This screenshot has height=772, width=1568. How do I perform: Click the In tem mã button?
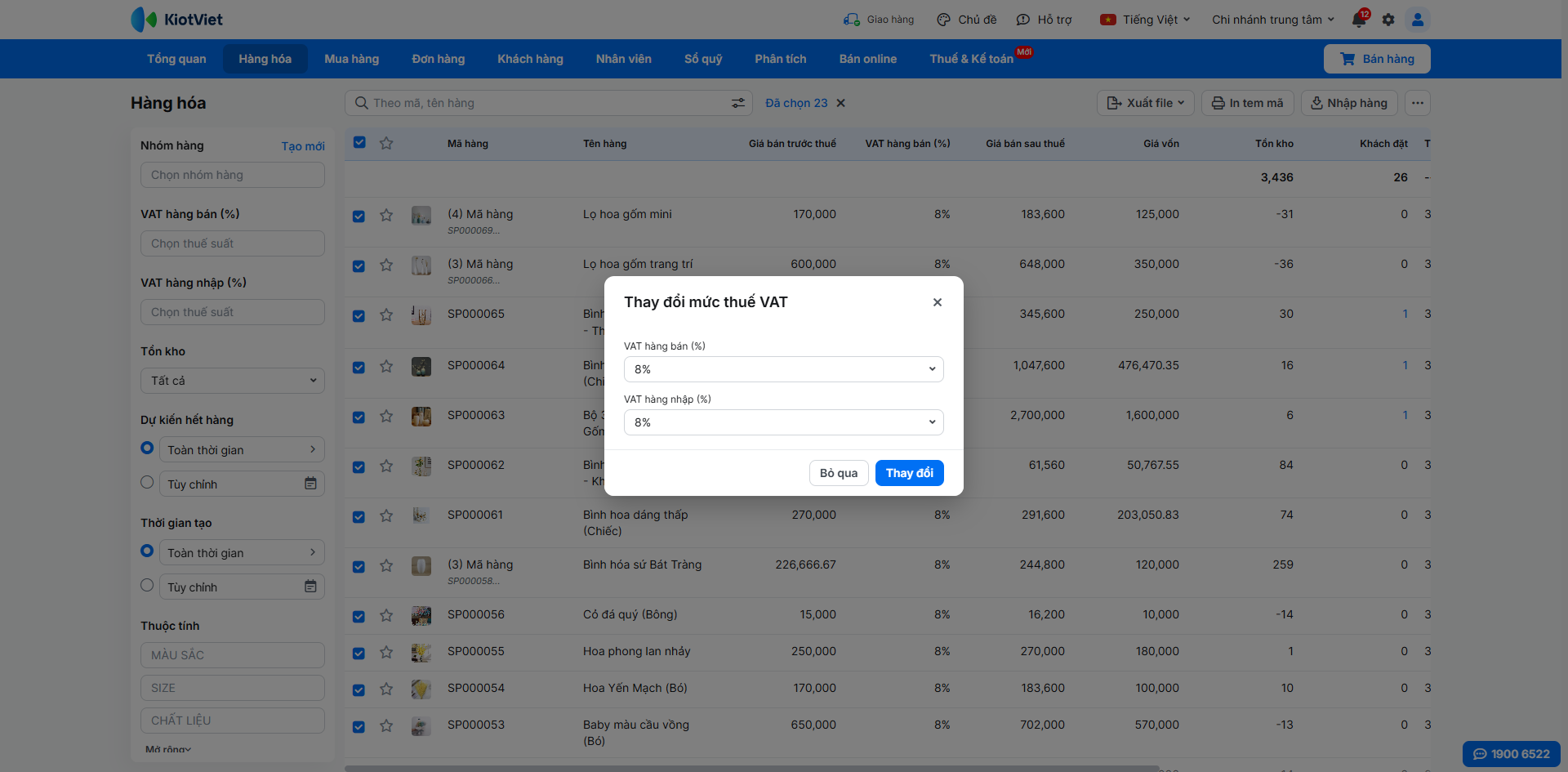click(x=1248, y=103)
